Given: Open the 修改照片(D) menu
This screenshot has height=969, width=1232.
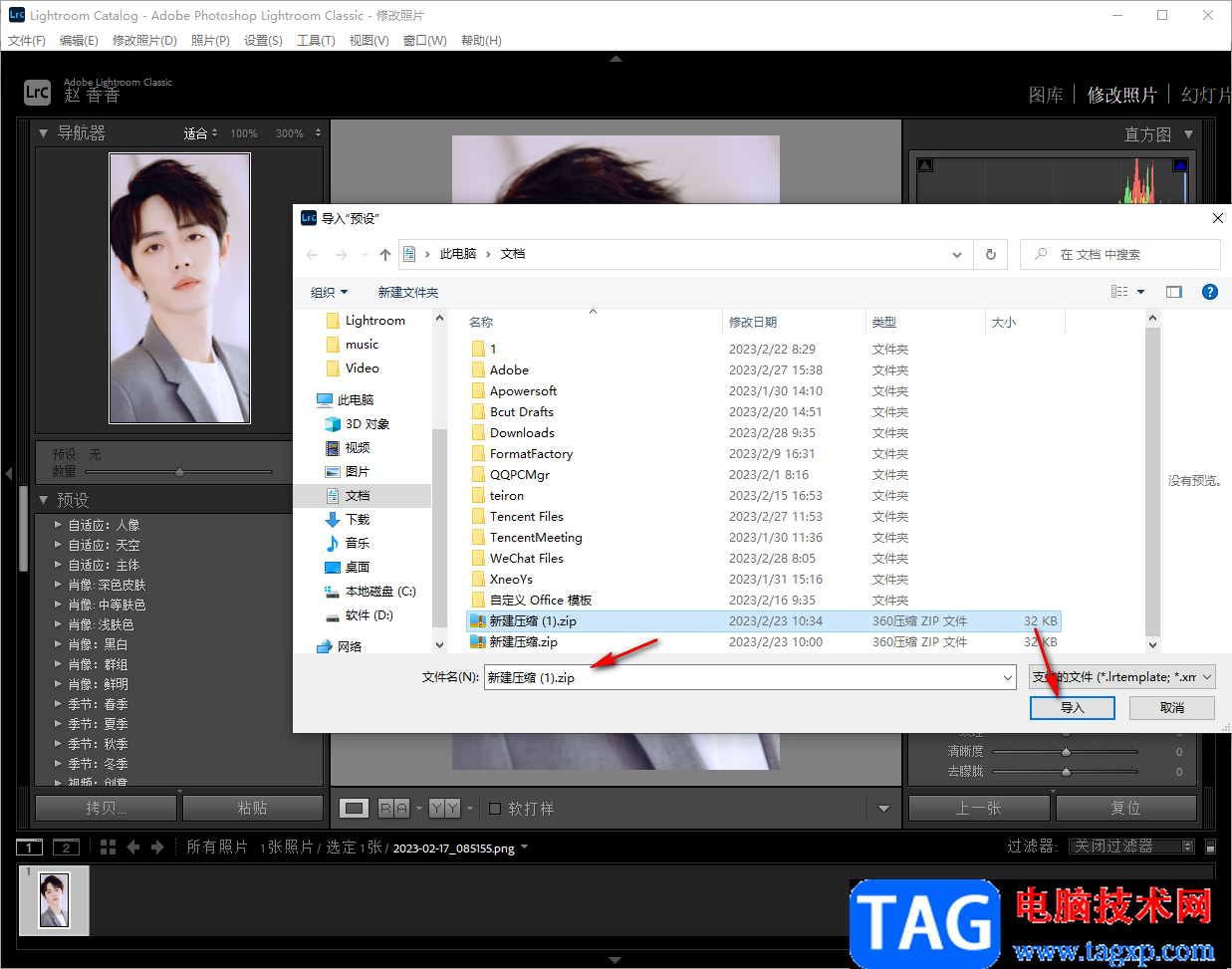Looking at the screenshot, I should pyautogui.click(x=144, y=41).
